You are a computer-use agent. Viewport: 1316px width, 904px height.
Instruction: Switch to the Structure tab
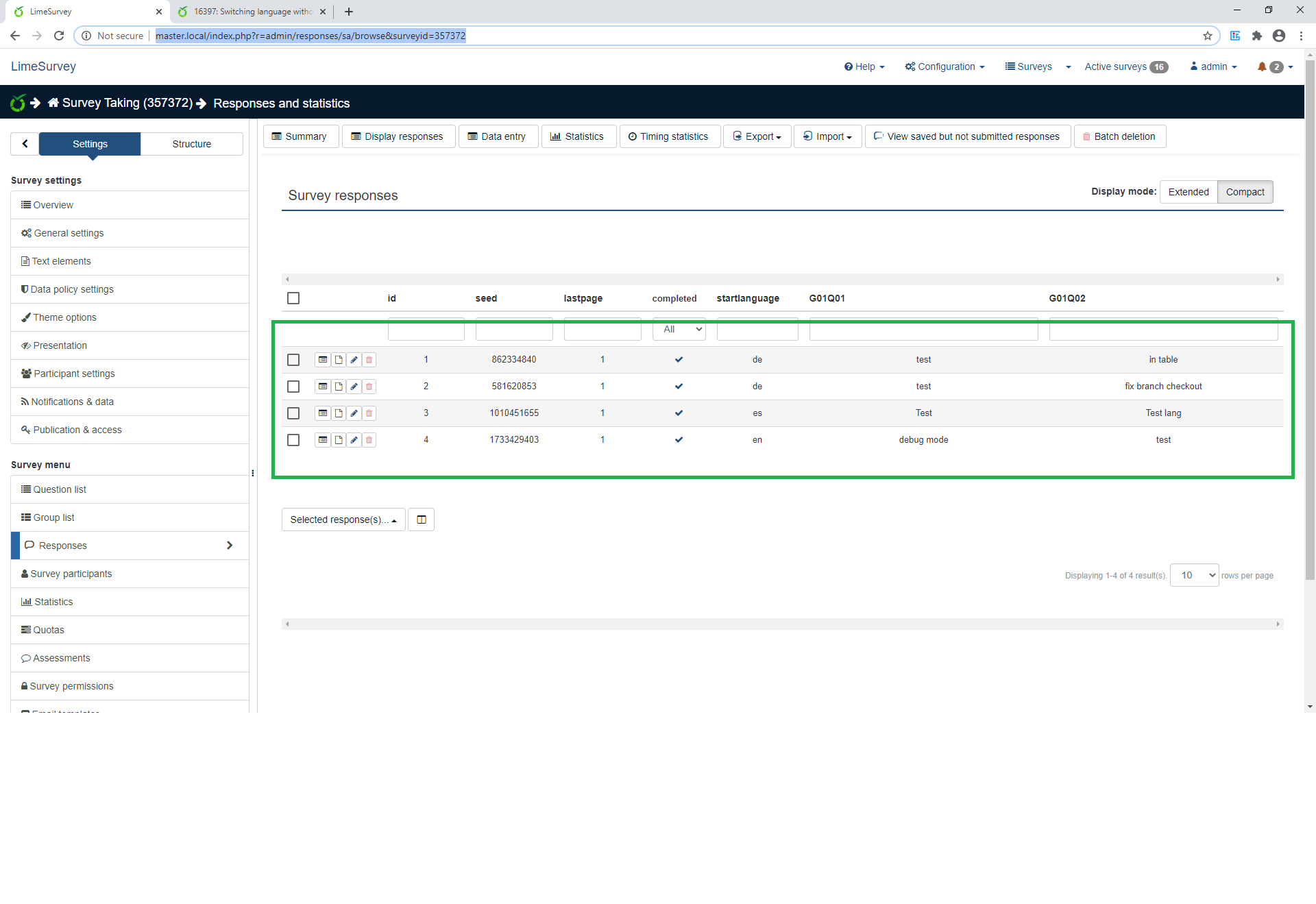pos(191,144)
